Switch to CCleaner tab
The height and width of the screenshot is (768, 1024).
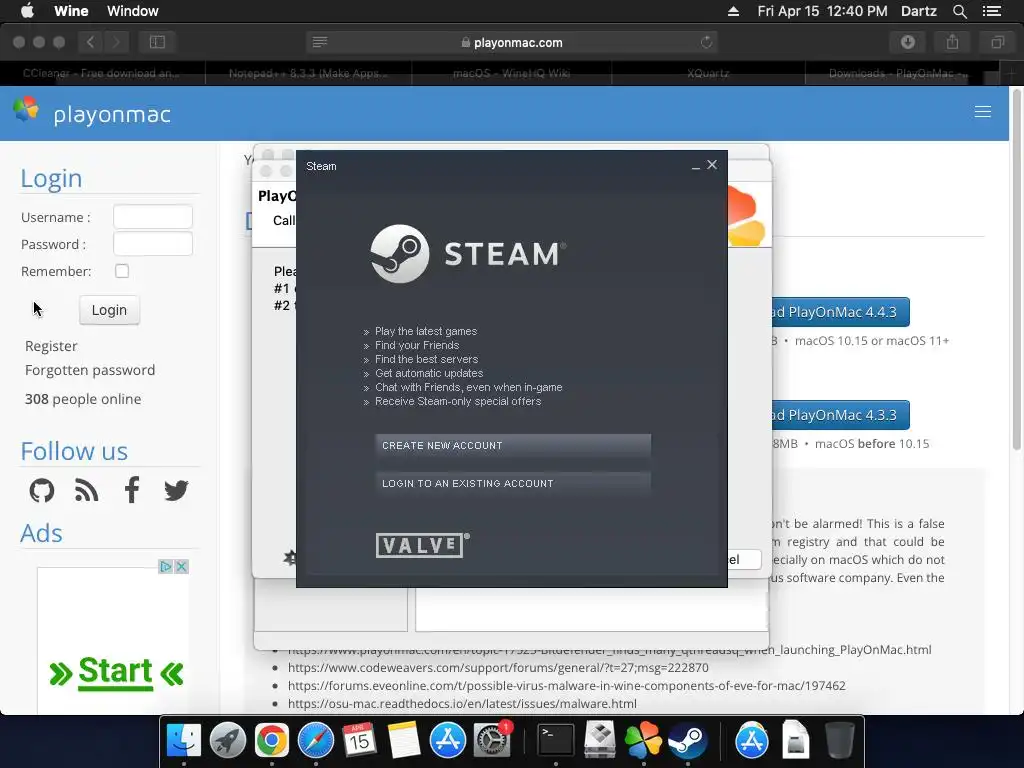click(101, 73)
